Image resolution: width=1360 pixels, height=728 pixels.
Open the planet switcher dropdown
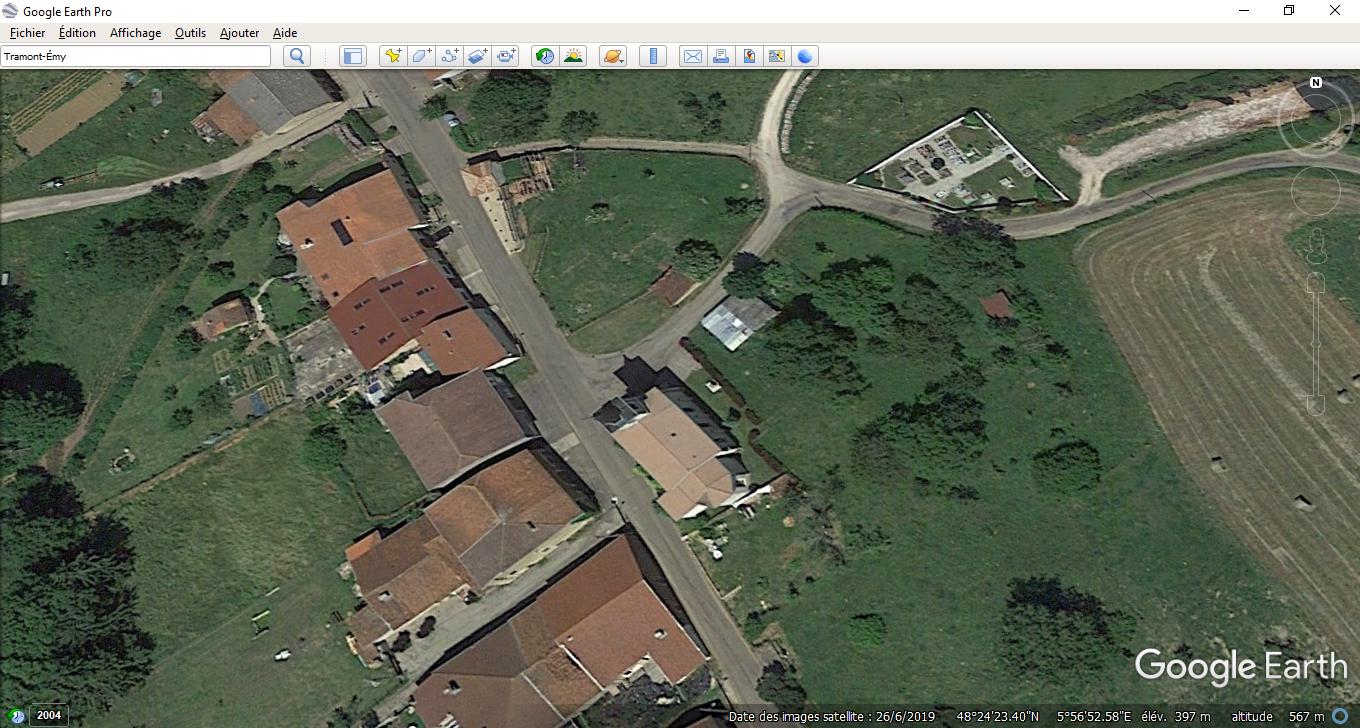coord(613,56)
